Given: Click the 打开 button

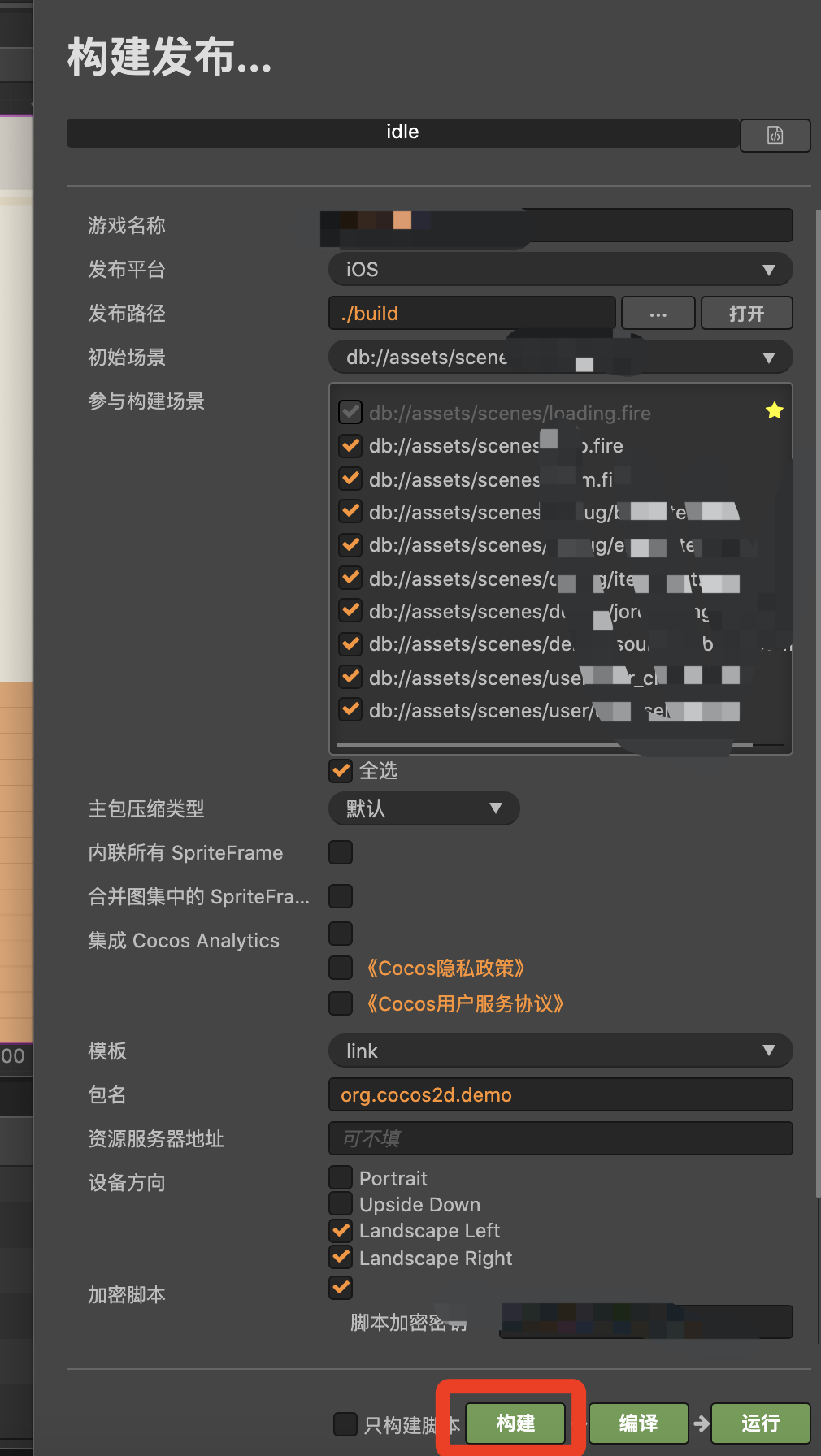Looking at the screenshot, I should 746,314.
